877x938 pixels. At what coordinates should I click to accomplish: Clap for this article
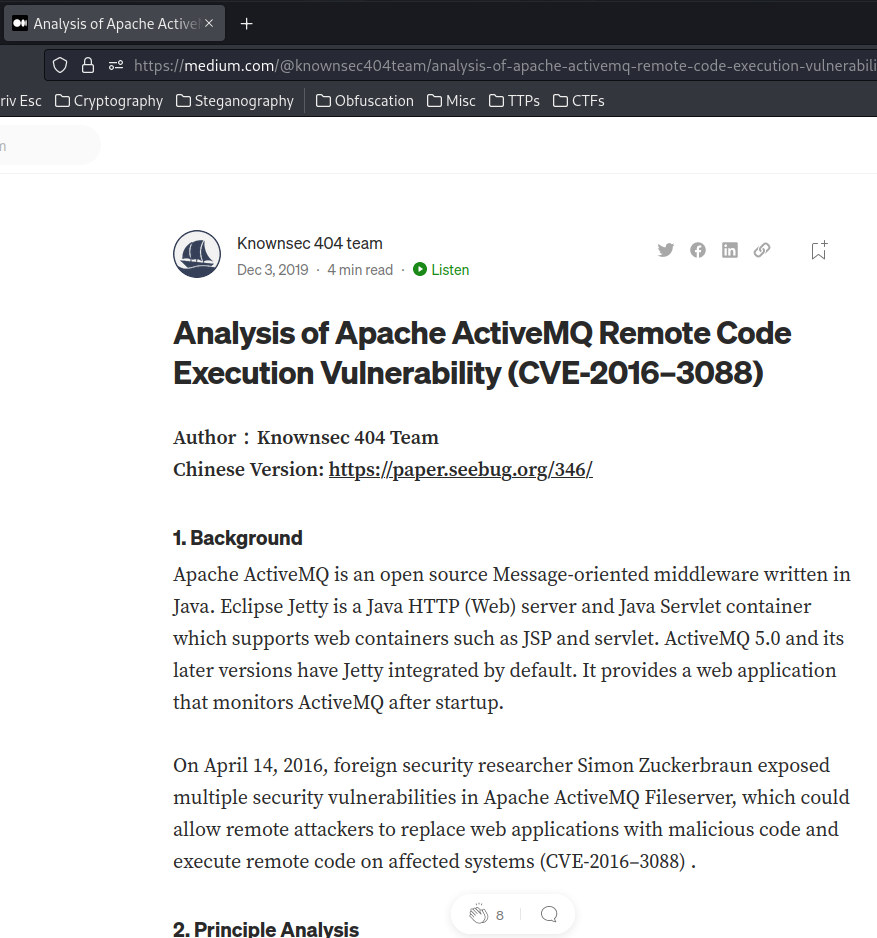click(x=479, y=914)
